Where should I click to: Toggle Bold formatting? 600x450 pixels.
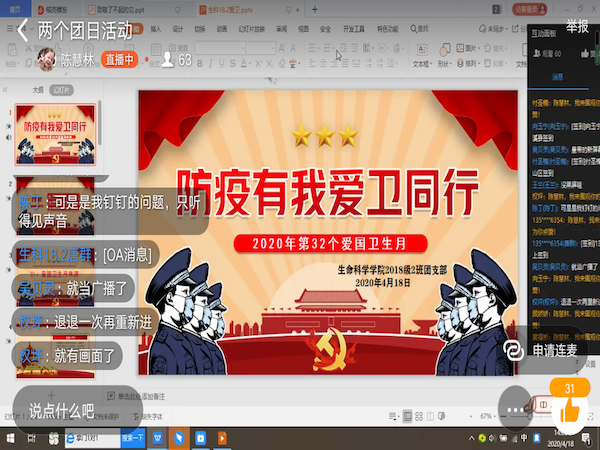(x=200, y=64)
